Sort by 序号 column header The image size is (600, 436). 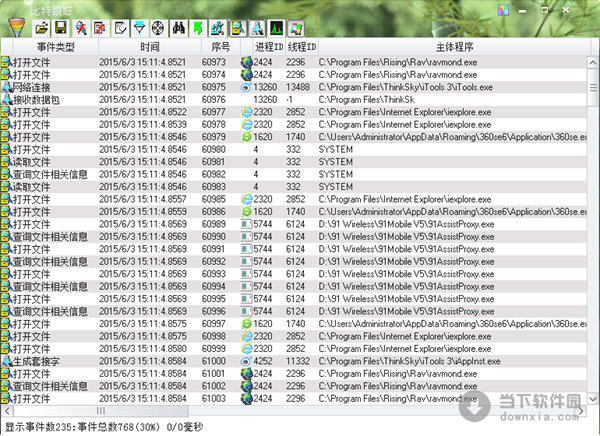[221, 47]
